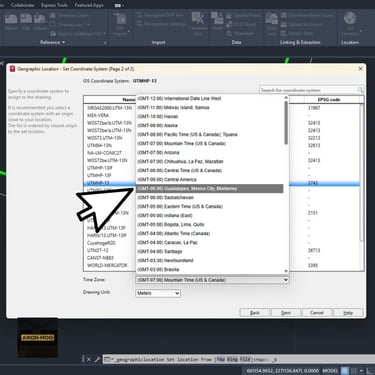This screenshot has height=375, width=375.
Task: Click Update Fields in the Data panel
Action: click(243, 15)
